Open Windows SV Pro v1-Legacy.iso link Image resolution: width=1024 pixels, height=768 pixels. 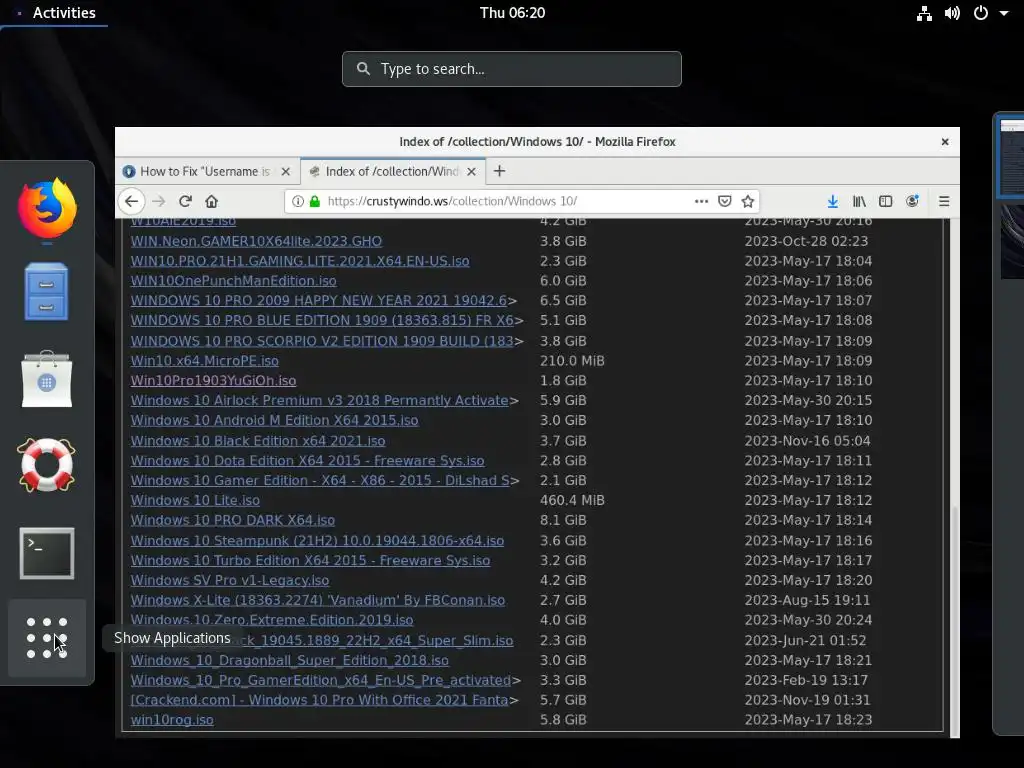coord(229,580)
